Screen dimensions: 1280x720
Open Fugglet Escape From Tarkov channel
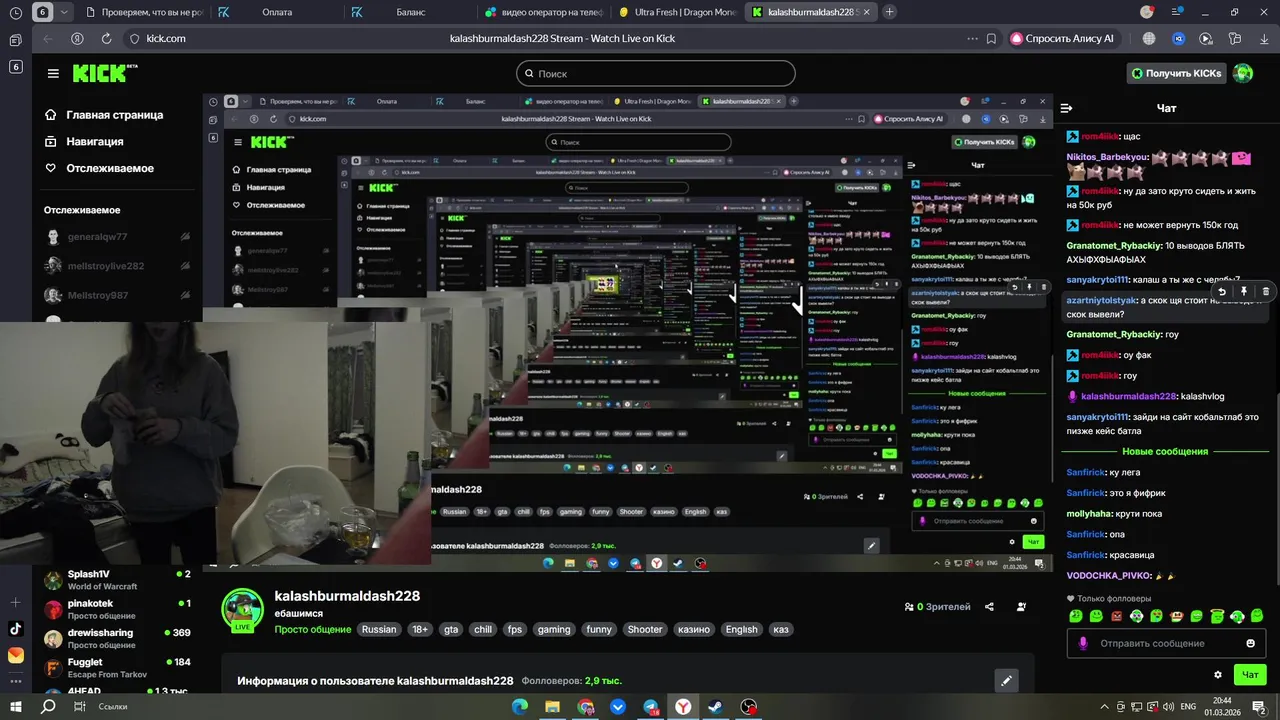(x=118, y=668)
